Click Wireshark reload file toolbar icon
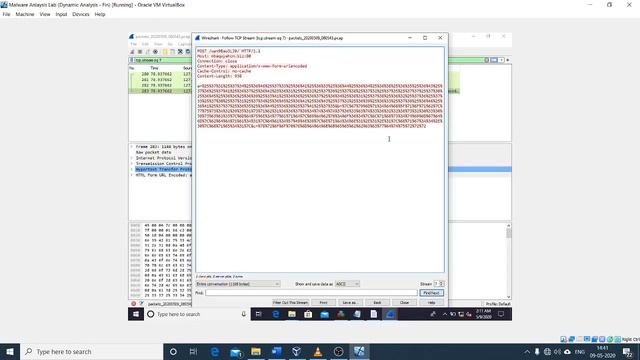This screenshot has width=640, height=360. coord(188,52)
